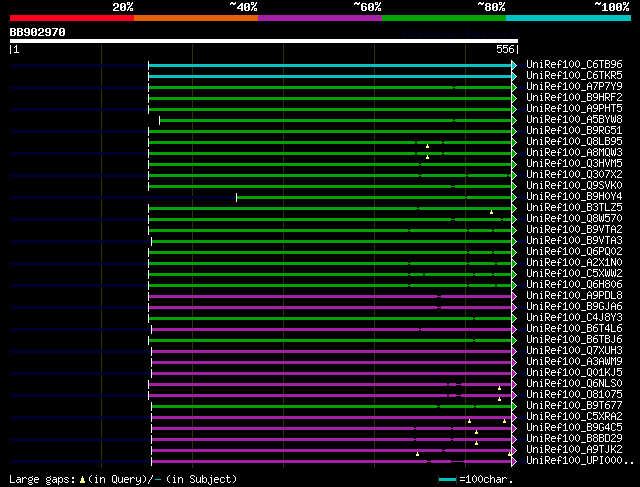Click the arrowhead next to UniRef100_B9H0Y4
The image size is (640, 487).
tap(515, 197)
